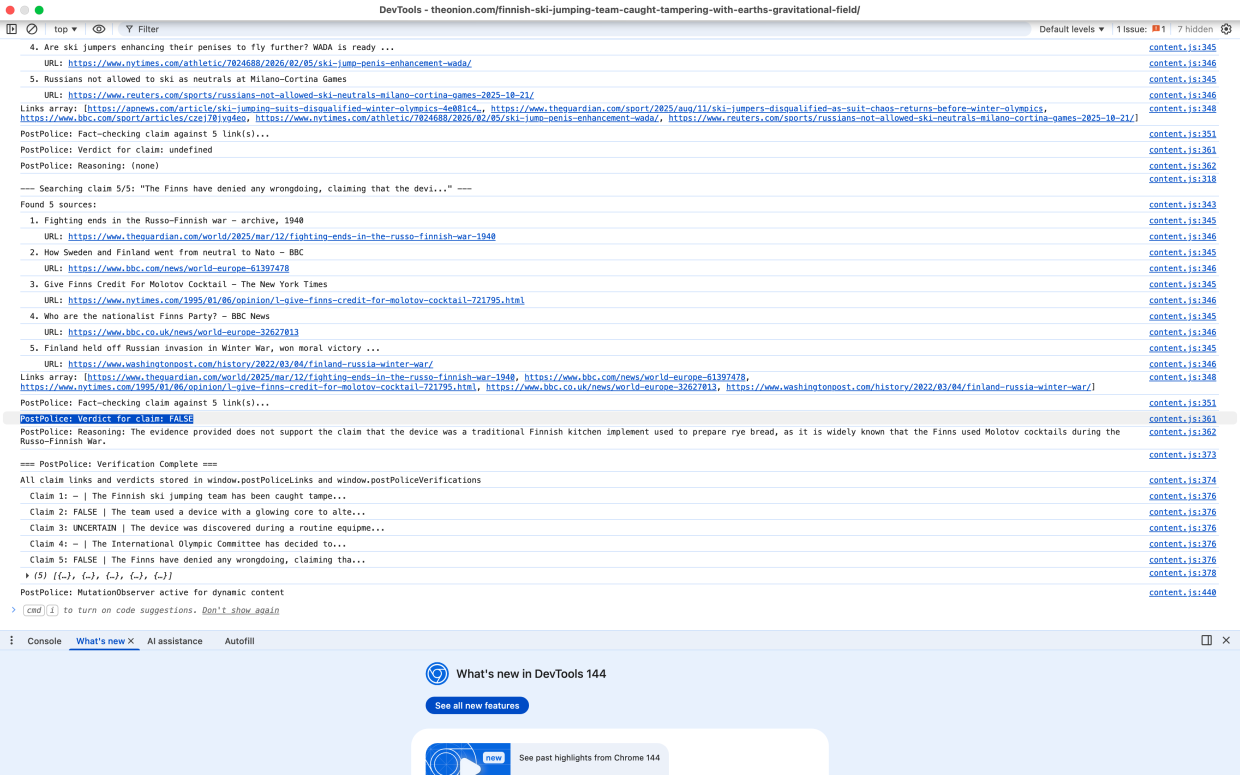Open the 'top' JavaScript context dropdown
The width and height of the screenshot is (1240, 775).
click(67, 29)
